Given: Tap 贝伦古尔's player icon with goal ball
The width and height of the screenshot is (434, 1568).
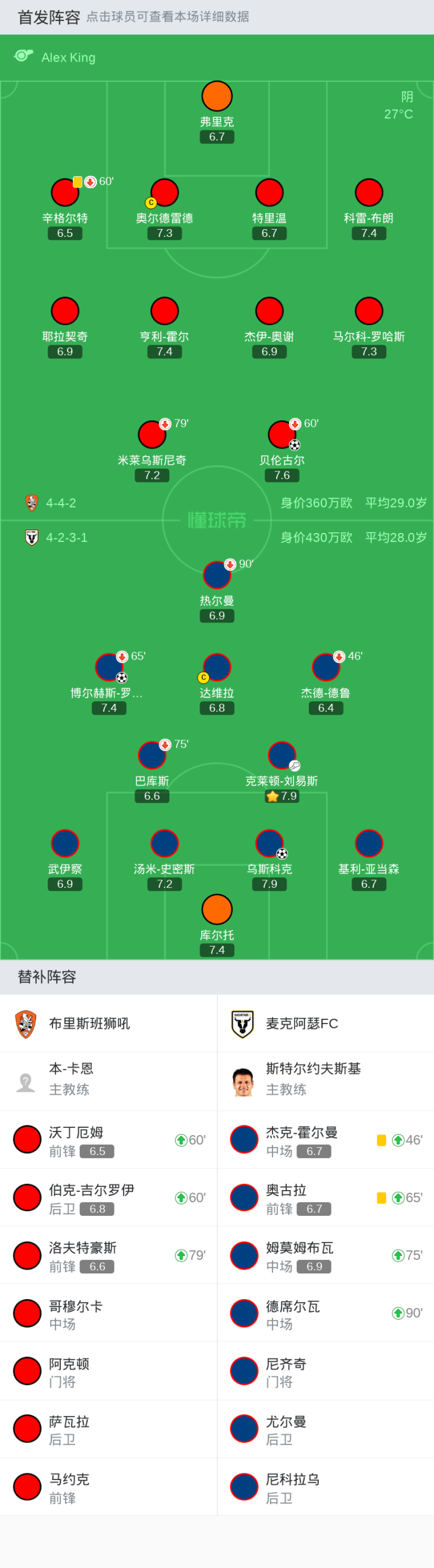Looking at the screenshot, I should (281, 434).
